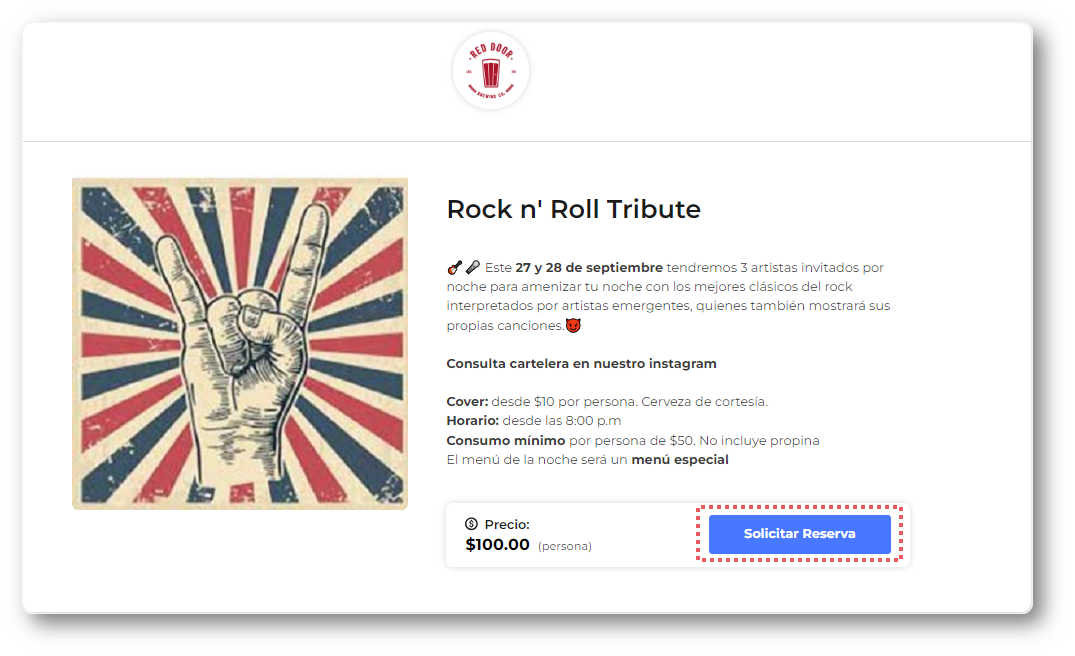This screenshot has height=656, width=1075.
Task: Click the 'menú especial' bold text
Action: 679,460
